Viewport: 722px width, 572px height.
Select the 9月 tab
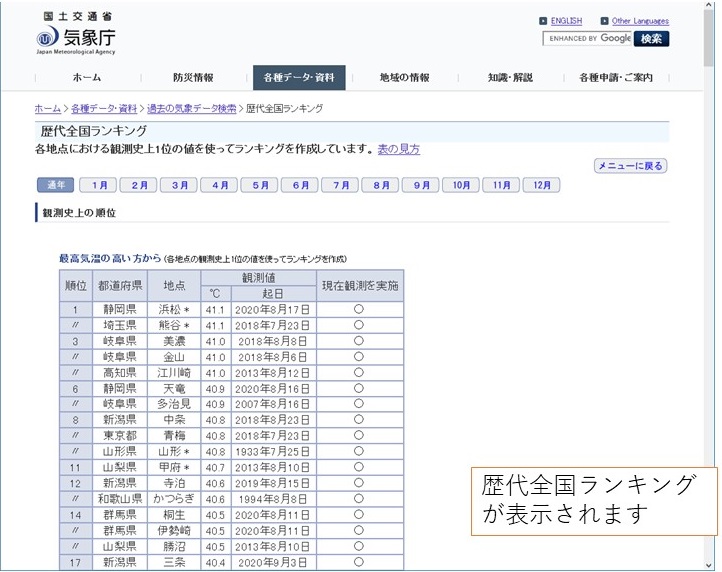tap(421, 185)
